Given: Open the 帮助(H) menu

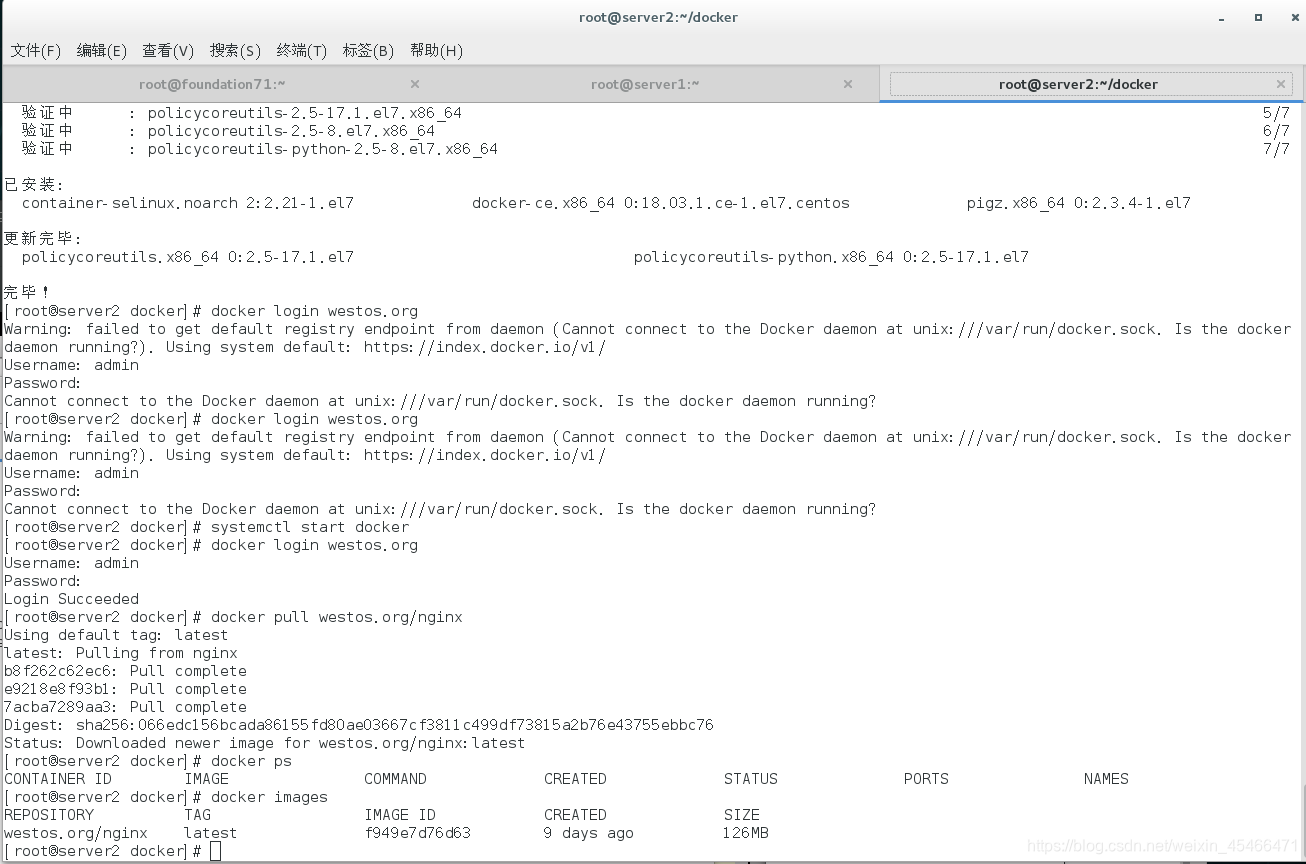Looking at the screenshot, I should pos(436,50).
